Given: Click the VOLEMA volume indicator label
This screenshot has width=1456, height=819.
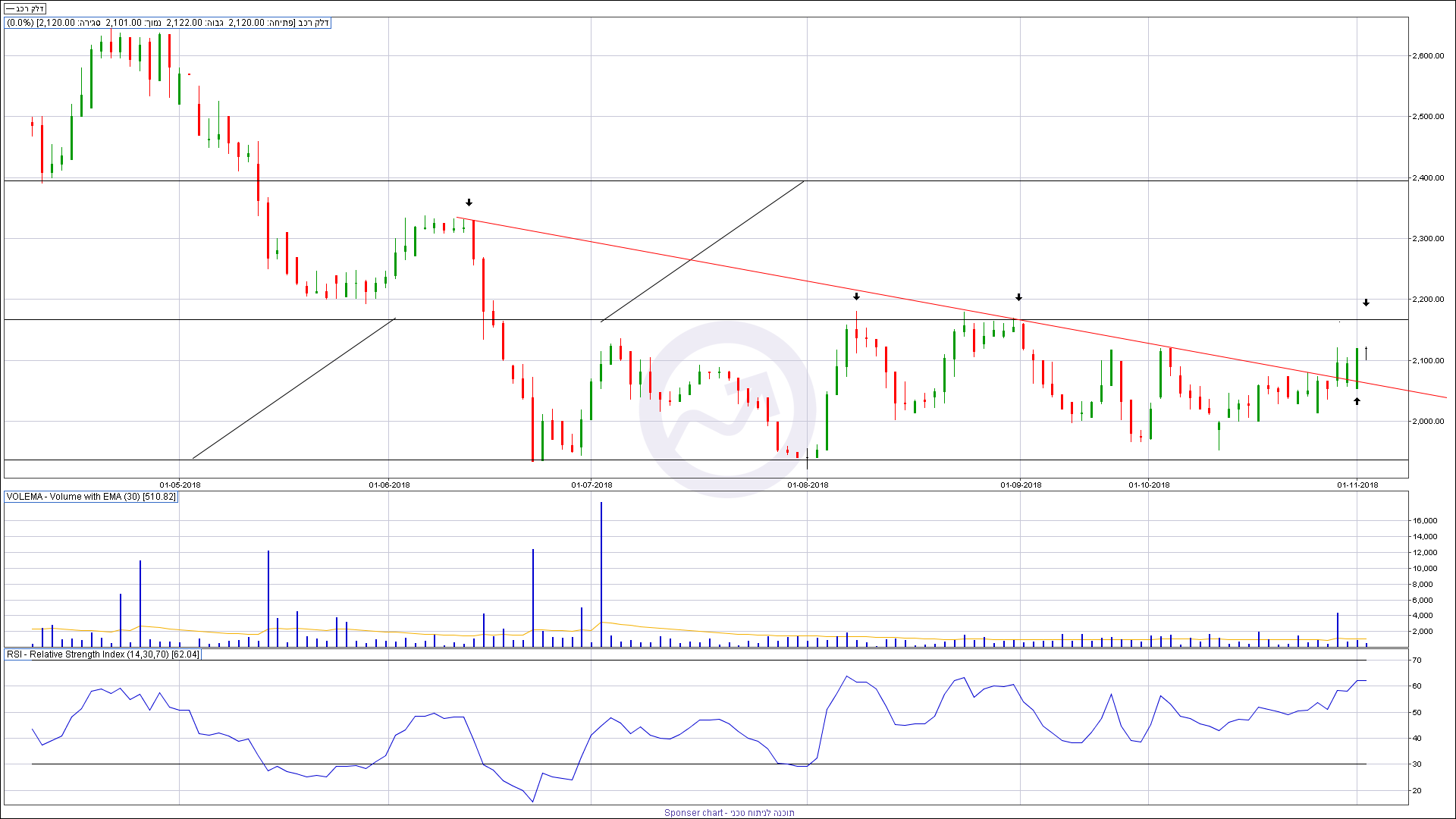Looking at the screenshot, I should point(91,497).
